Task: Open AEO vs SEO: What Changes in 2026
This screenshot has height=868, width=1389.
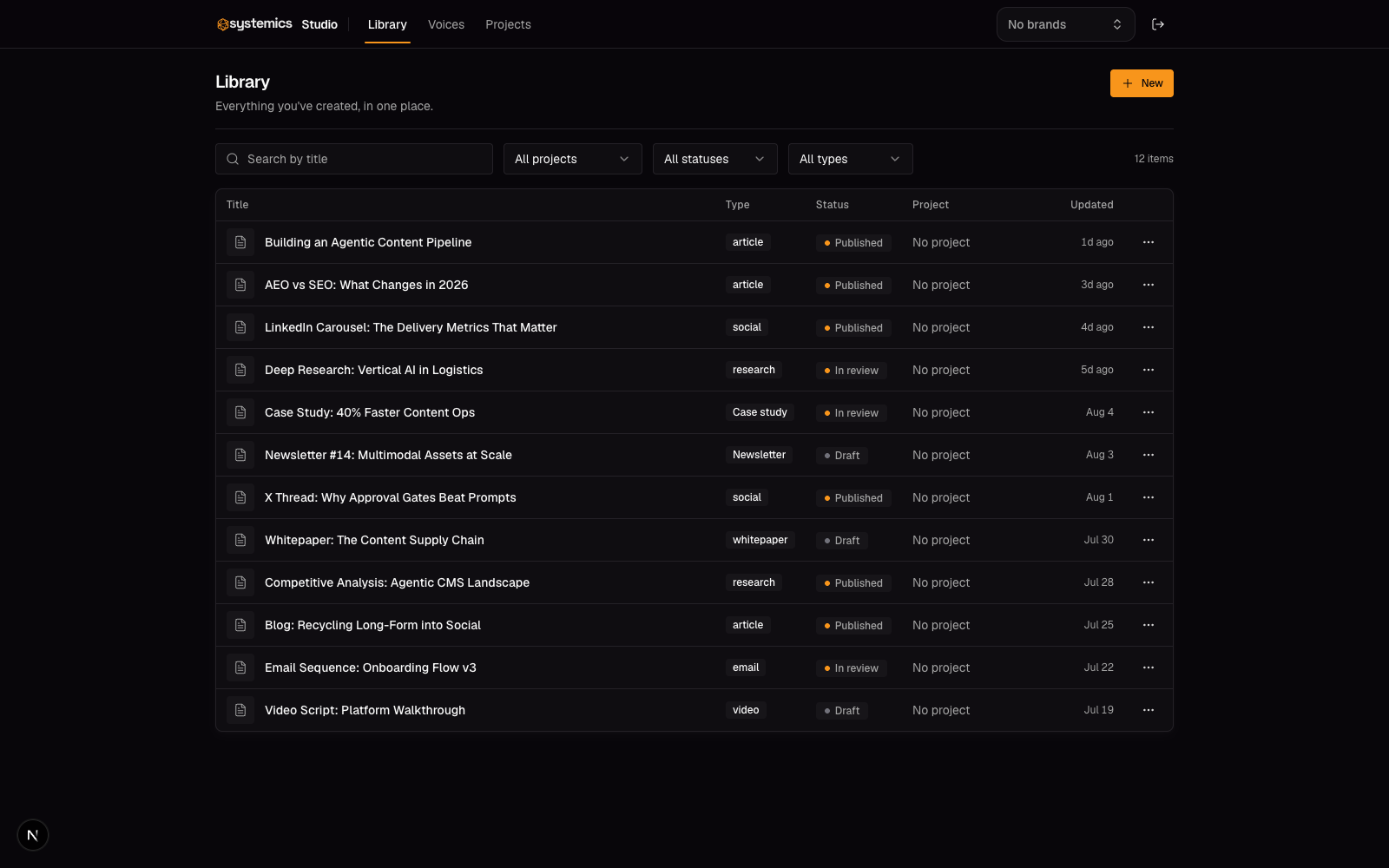Action: tap(366, 285)
